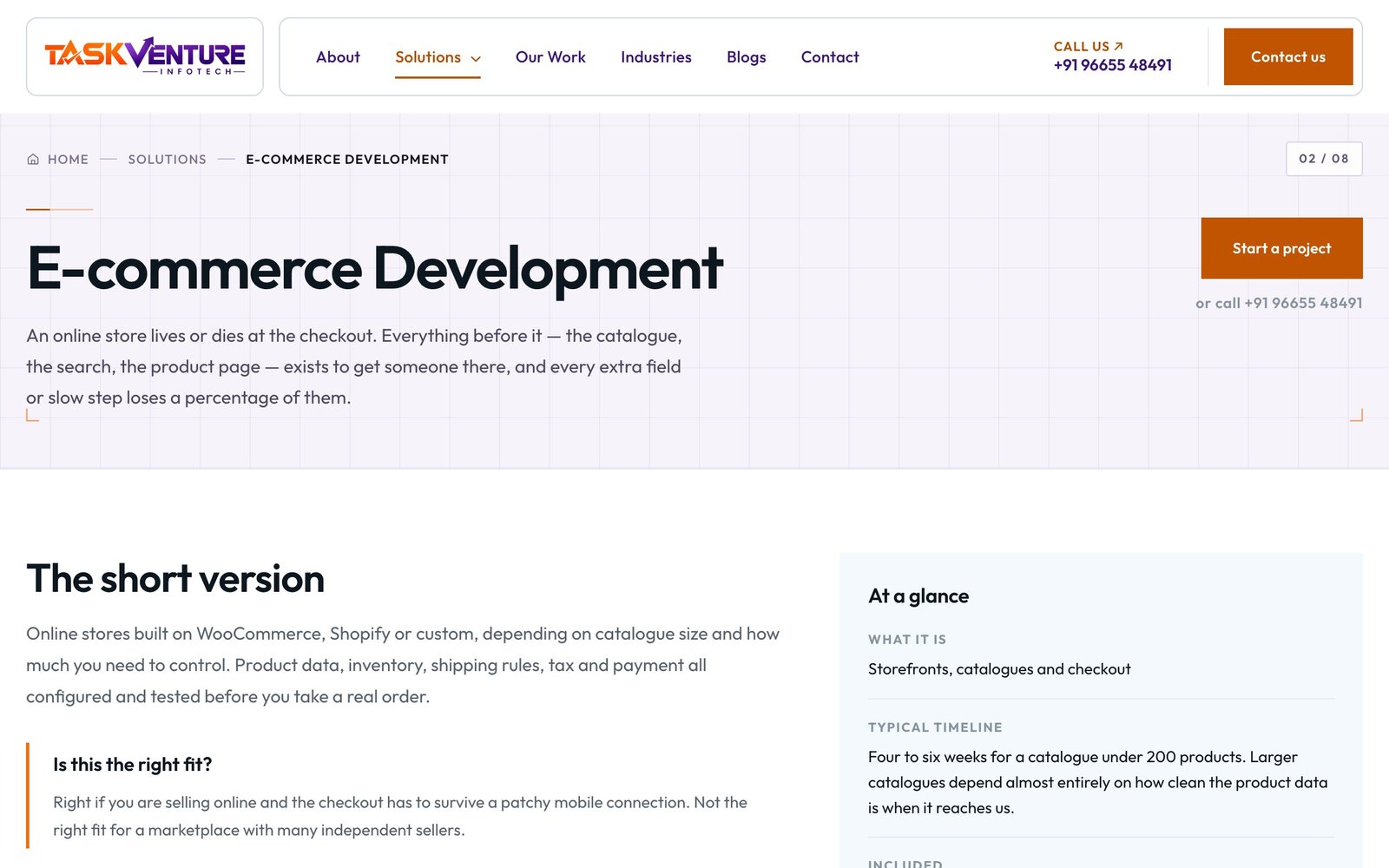Expand the Solutions dropdown chevron
This screenshot has height=868, width=1389.
tap(476, 58)
